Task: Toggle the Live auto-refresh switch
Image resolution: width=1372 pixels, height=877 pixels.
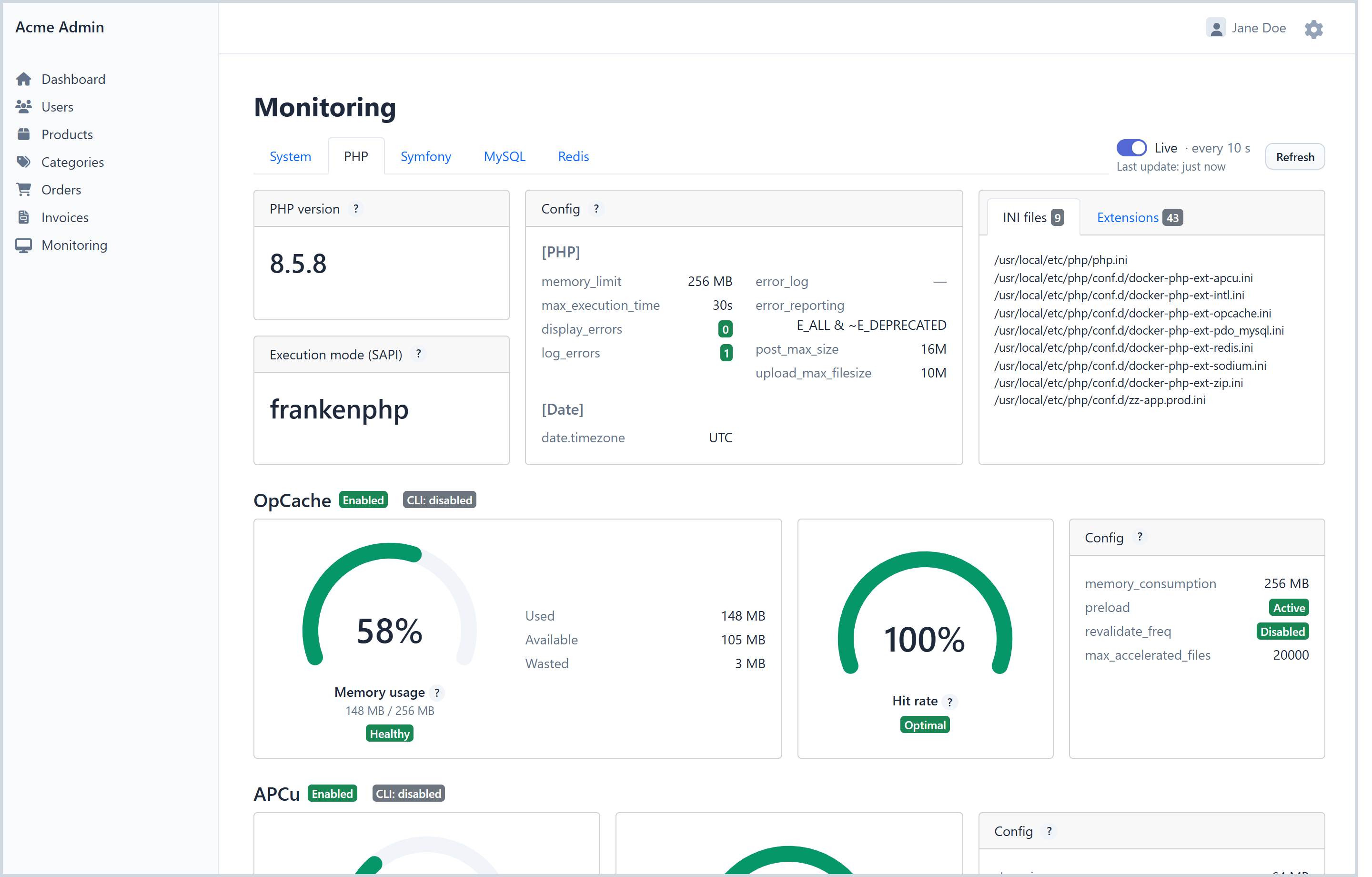Action: (1131, 148)
